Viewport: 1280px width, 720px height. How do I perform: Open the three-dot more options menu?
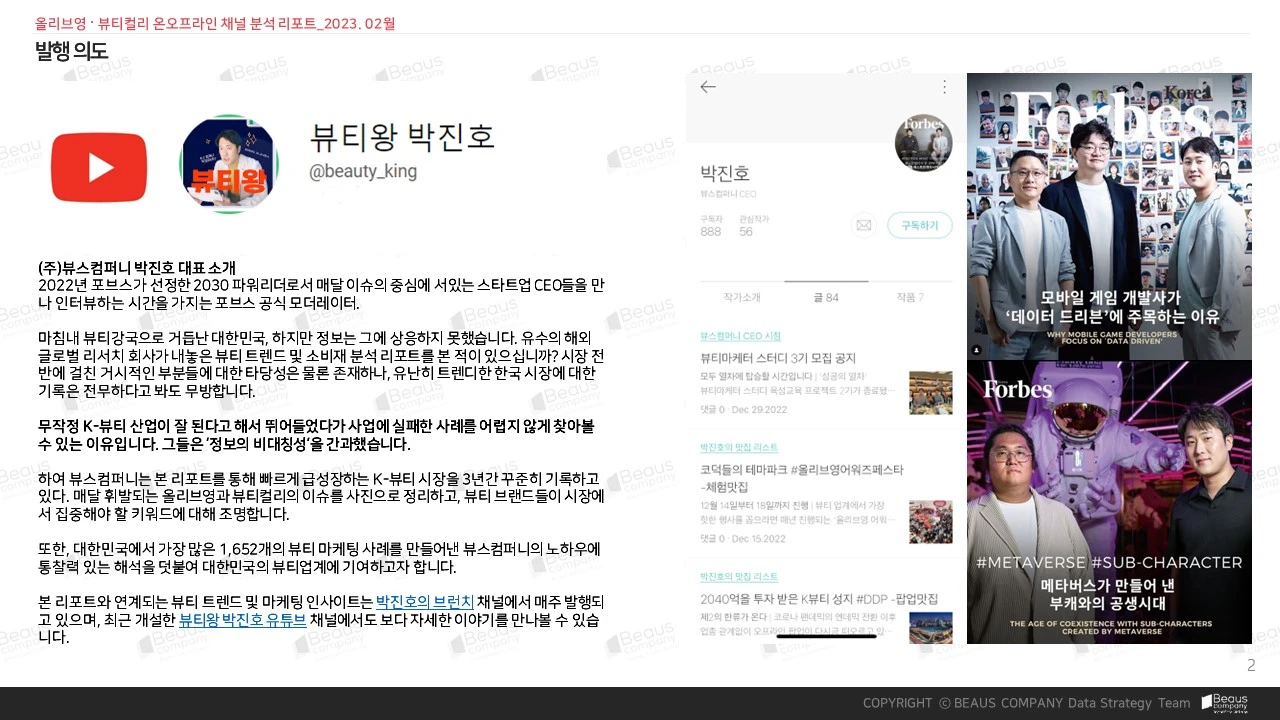pyautogui.click(x=943, y=87)
